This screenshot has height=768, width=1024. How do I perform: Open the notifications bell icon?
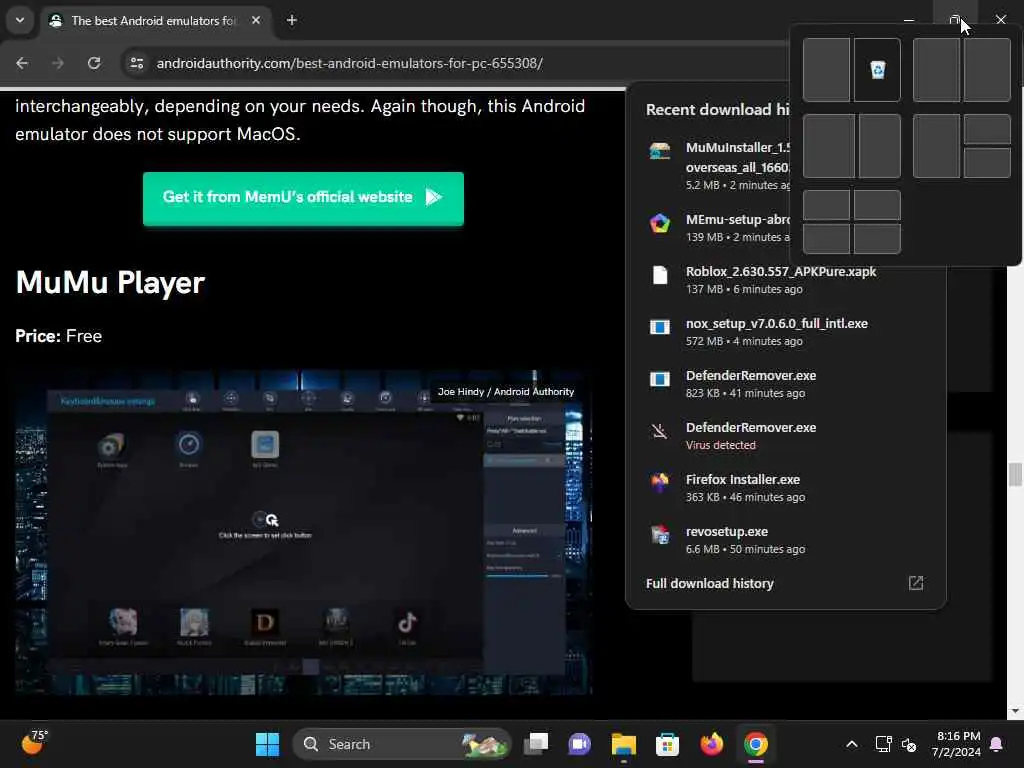pos(997,744)
